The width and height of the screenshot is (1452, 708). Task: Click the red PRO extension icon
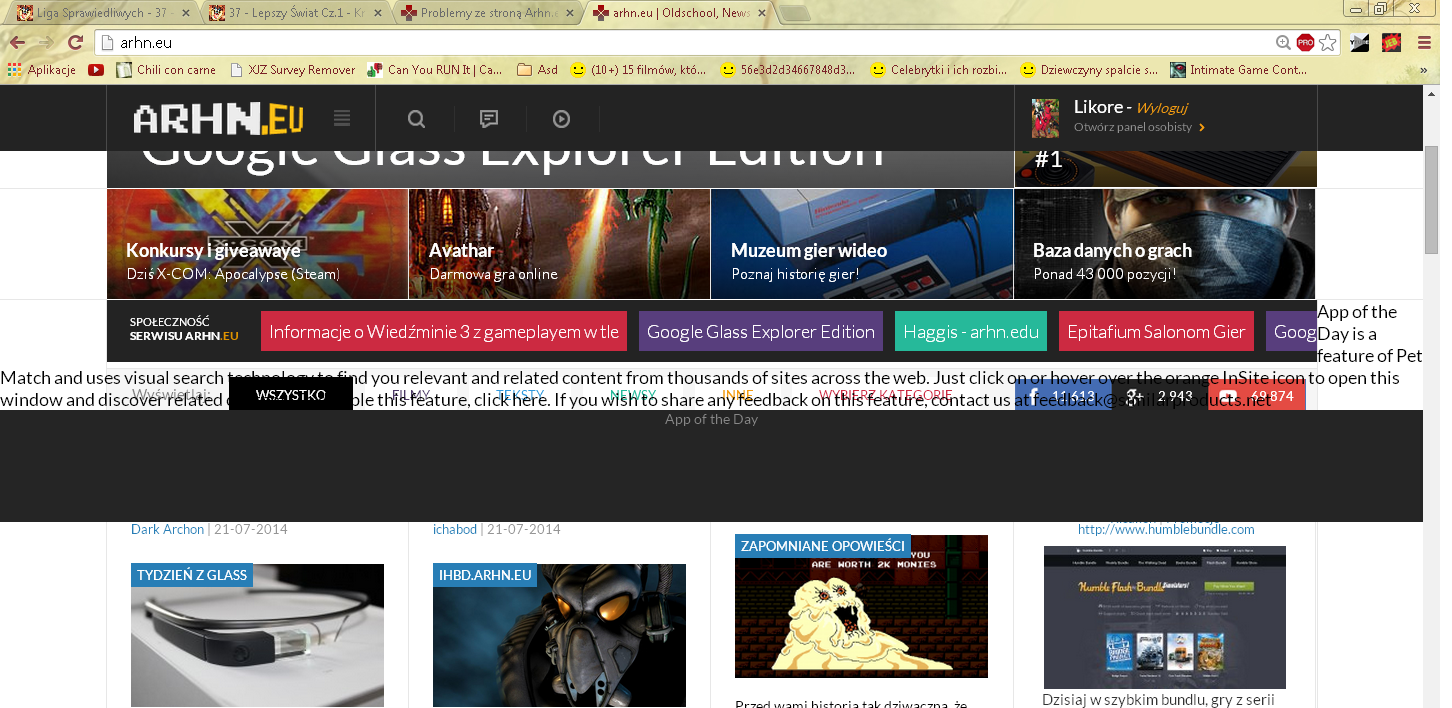(x=1305, y=42)
